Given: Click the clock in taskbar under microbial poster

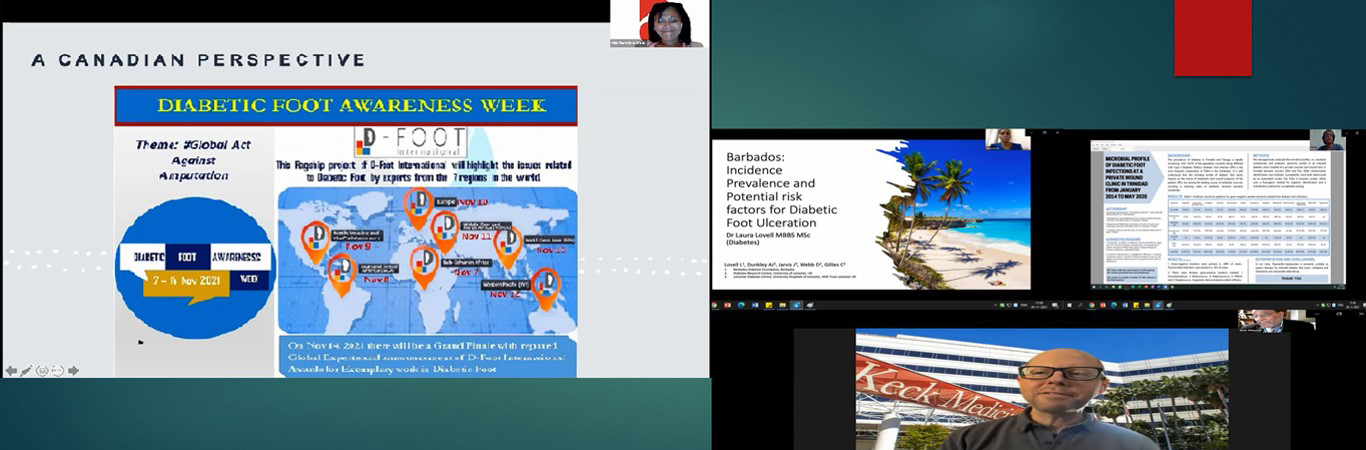Looking at the screenshot, I should (x=1352, y=305).
